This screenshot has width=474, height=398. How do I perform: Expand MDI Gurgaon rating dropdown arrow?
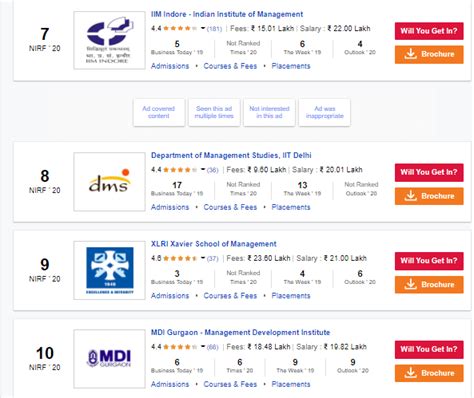[203, 347]
